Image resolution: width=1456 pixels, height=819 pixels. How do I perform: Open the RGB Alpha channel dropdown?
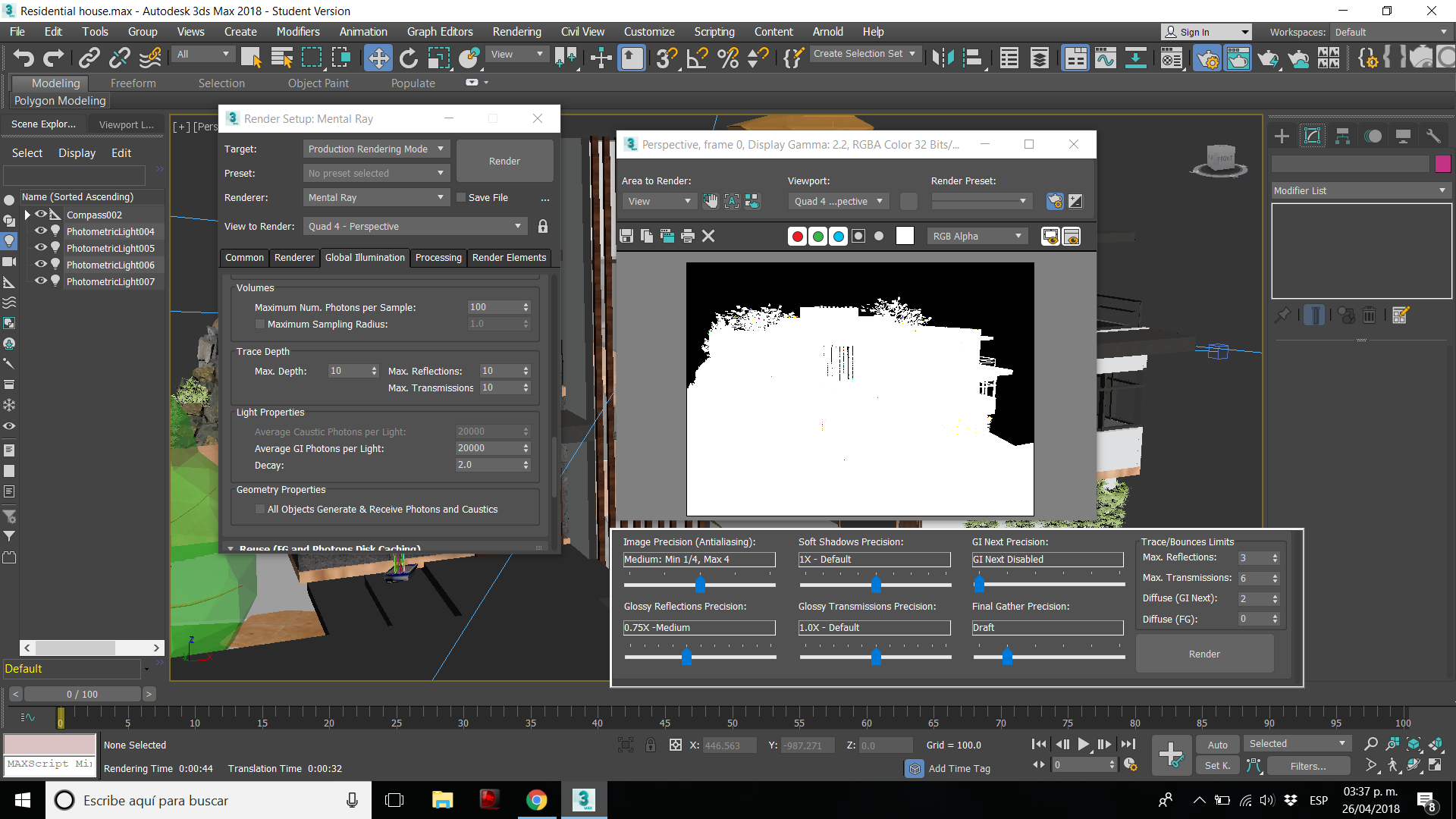click(977, 237)
